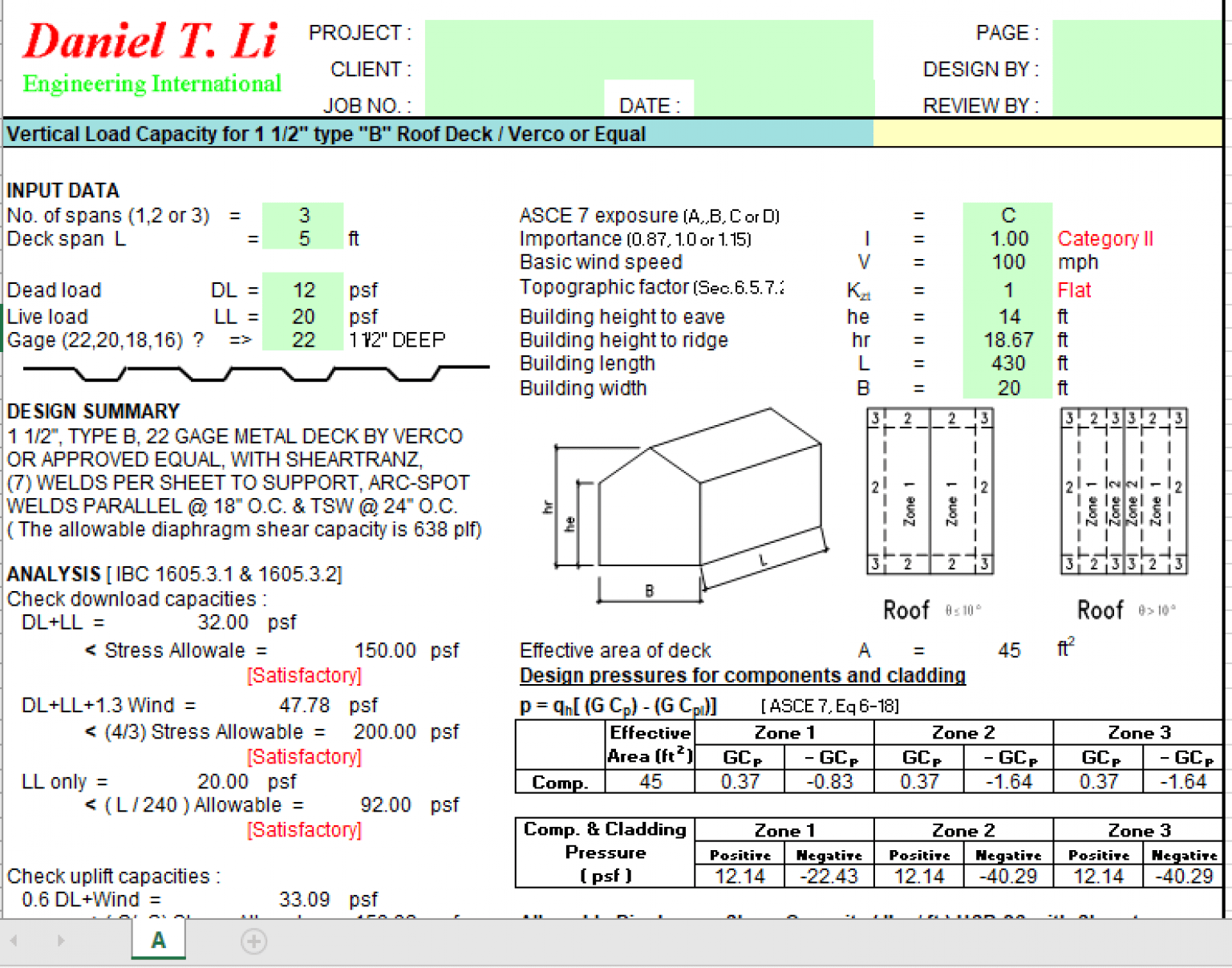Screen dimensions: 1232x968
Task: Click Satisfactory under 4/3 Stress Allowable
Action: 304,756
